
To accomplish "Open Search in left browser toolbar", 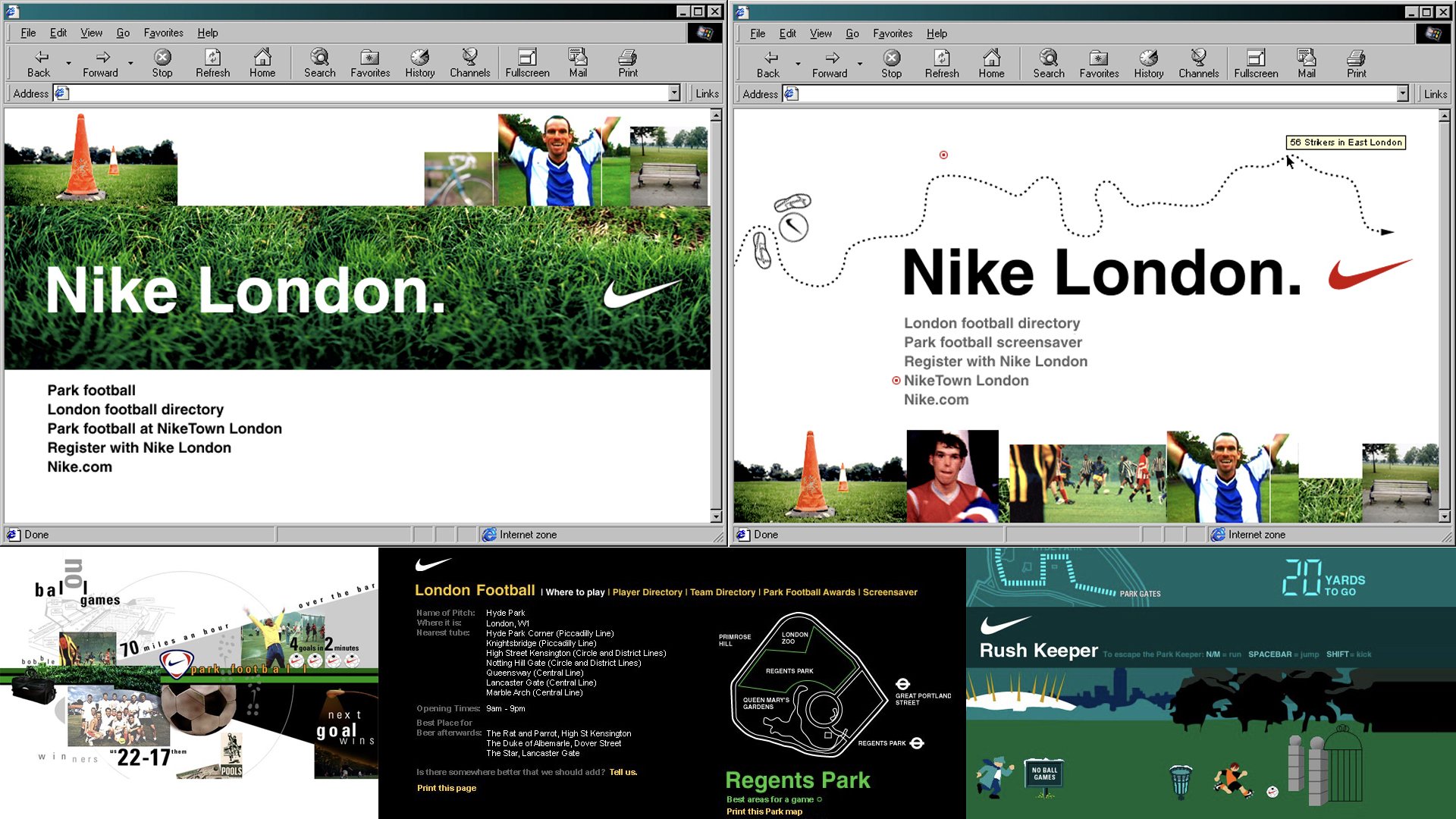I will click(320, 64).
